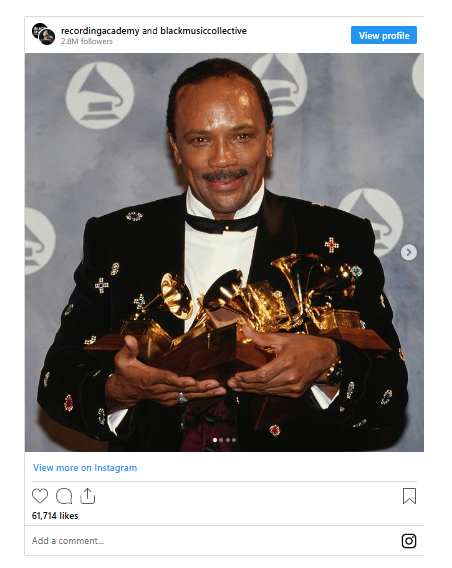The image size is (452, 568).
Task: Select the second carousel dot indicator
Action: coord(221,440)
